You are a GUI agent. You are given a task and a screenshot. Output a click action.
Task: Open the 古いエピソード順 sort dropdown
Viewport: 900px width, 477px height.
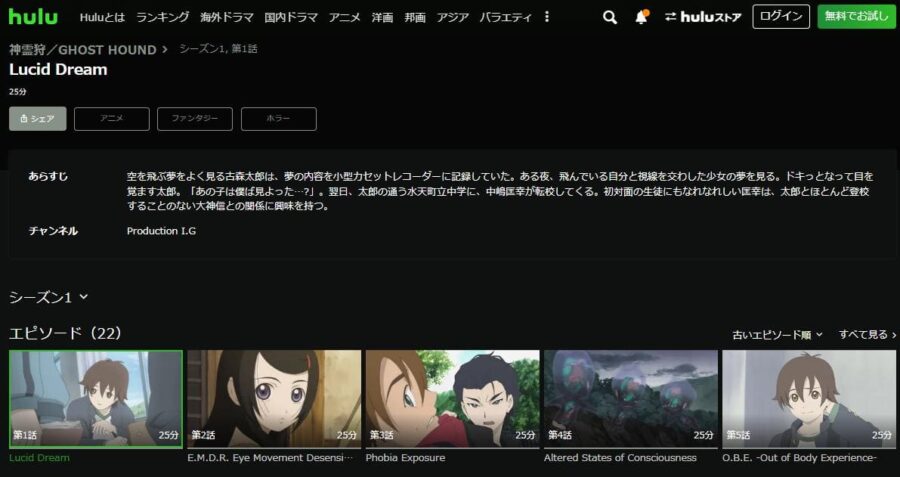pos(778,334)
